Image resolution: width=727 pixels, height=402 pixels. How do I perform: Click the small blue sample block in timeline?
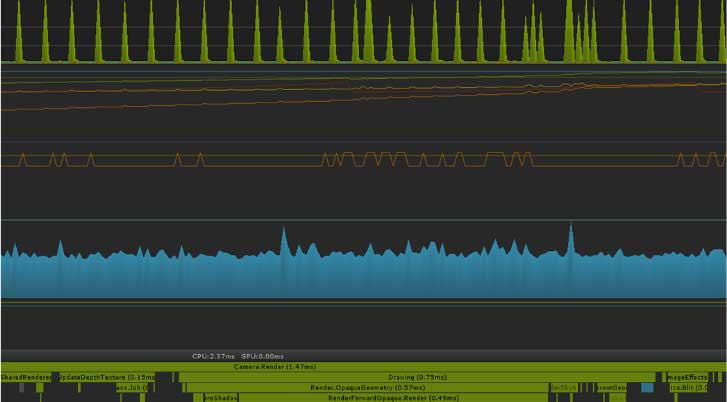pyautogui.click(x=647, y=388)
